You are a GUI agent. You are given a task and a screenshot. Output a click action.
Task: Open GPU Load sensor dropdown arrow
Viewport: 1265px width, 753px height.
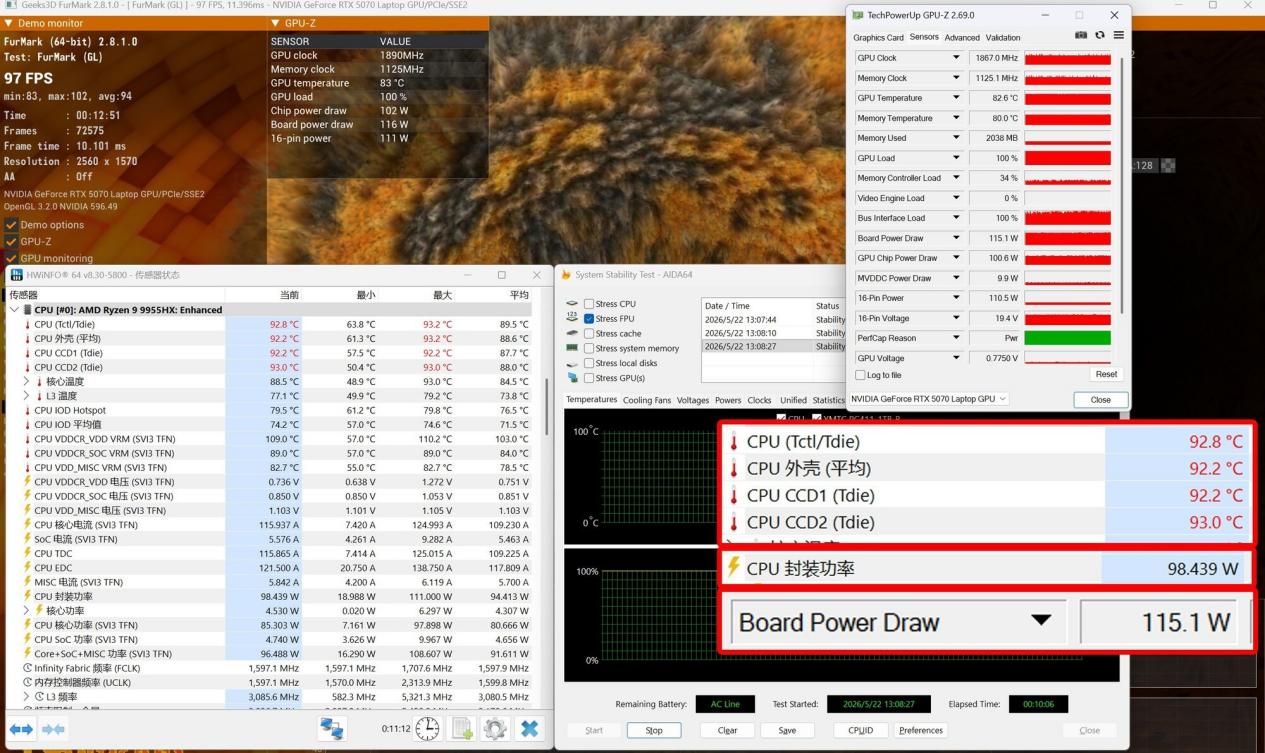pos(956,158)
